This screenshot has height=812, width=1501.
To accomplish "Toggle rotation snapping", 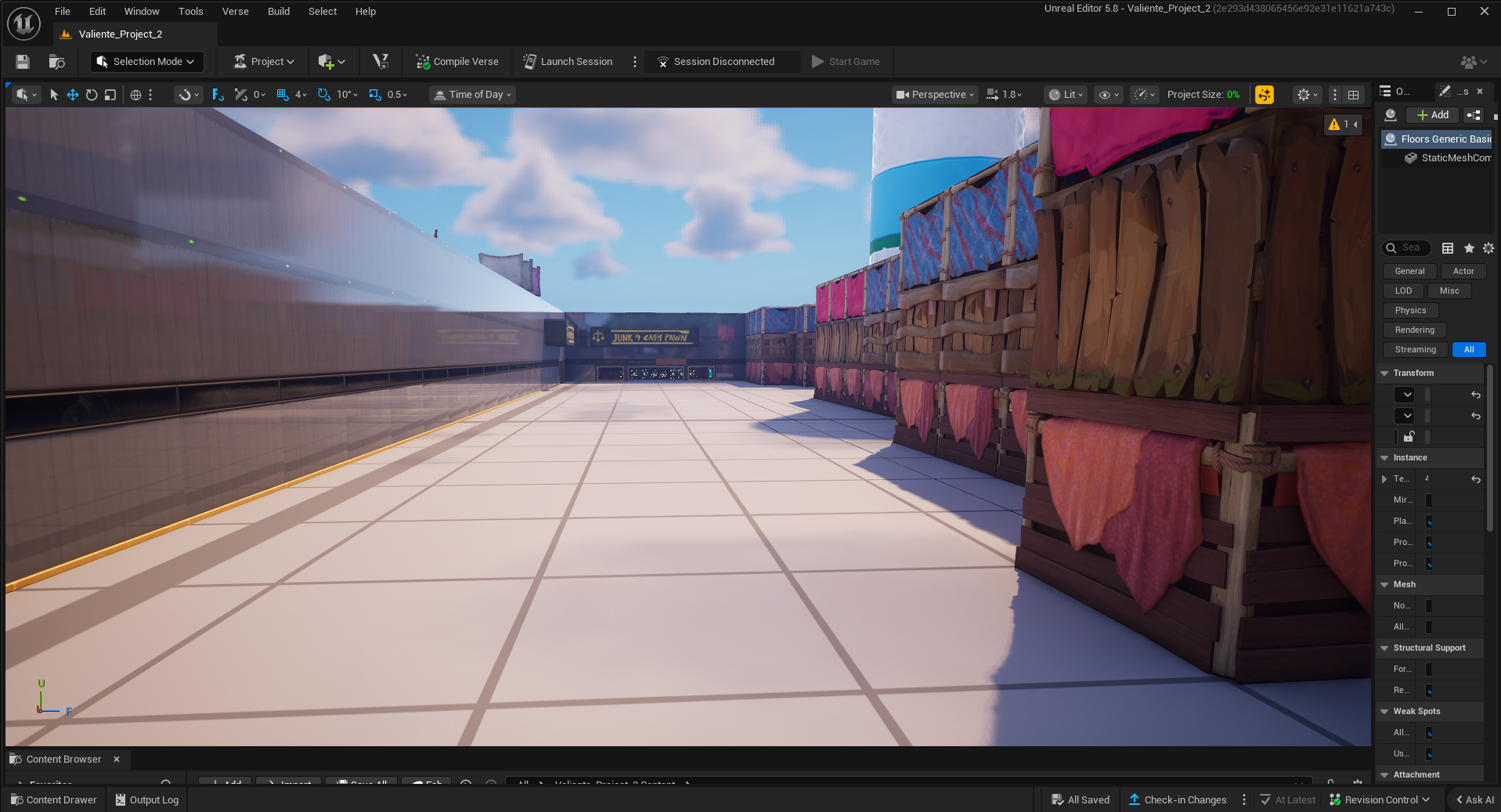I will tap(323, 95).
